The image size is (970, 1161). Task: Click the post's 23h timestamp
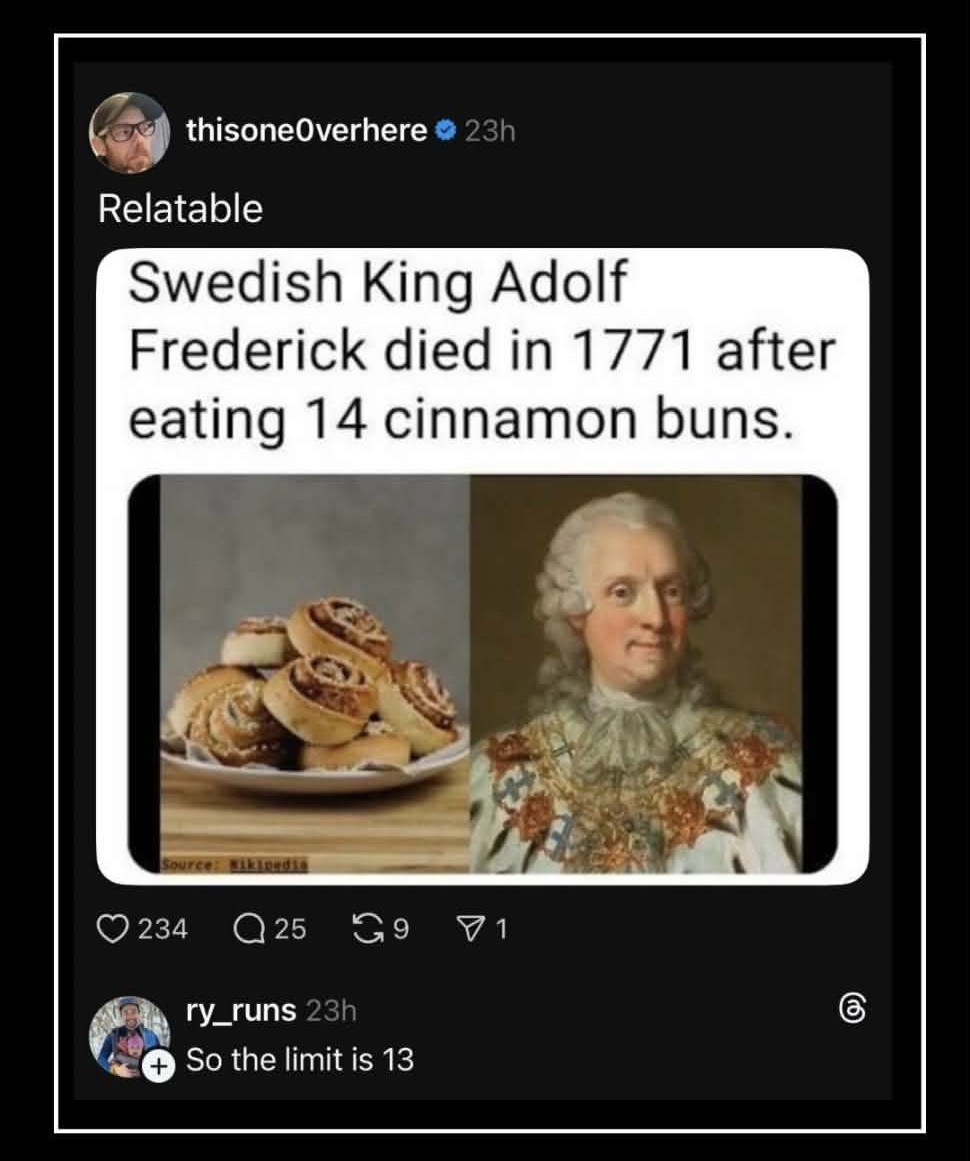point(489,131)
